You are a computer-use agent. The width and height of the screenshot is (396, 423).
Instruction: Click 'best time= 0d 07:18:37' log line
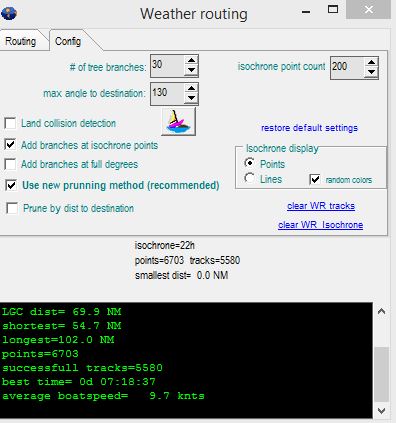[x=79, y=382]
